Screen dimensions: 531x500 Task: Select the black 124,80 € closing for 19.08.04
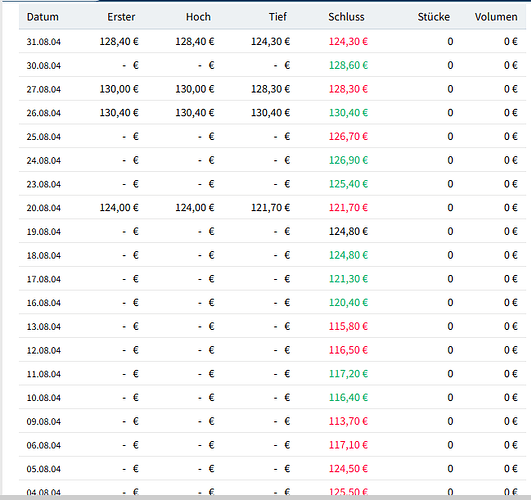348,231
